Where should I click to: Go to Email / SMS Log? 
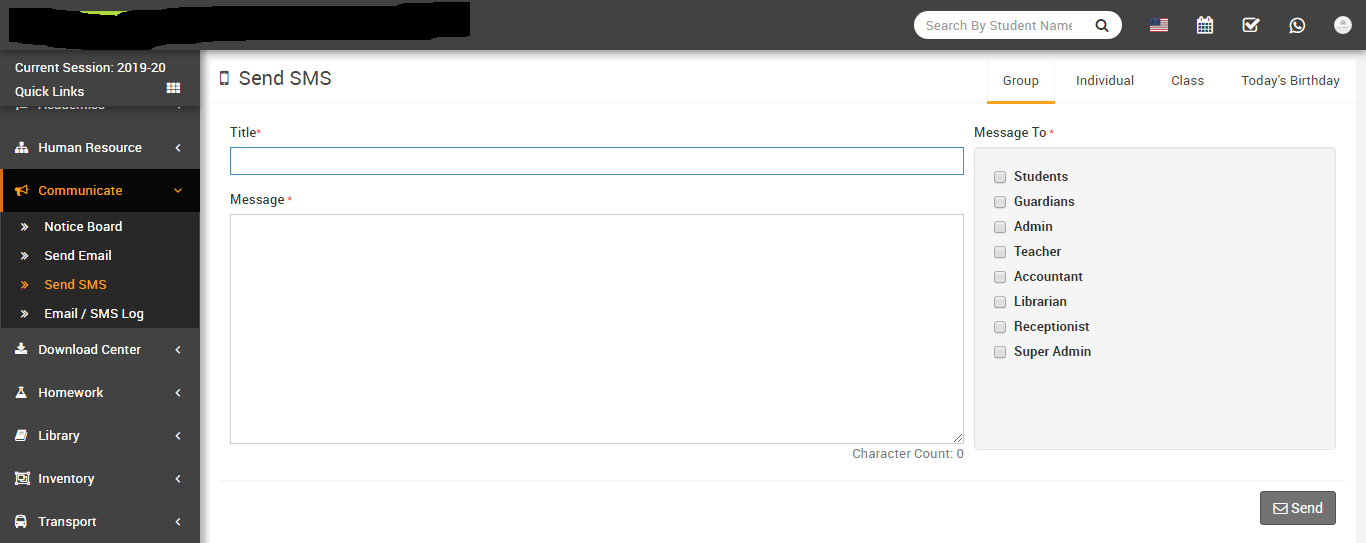tap(94, 313)
